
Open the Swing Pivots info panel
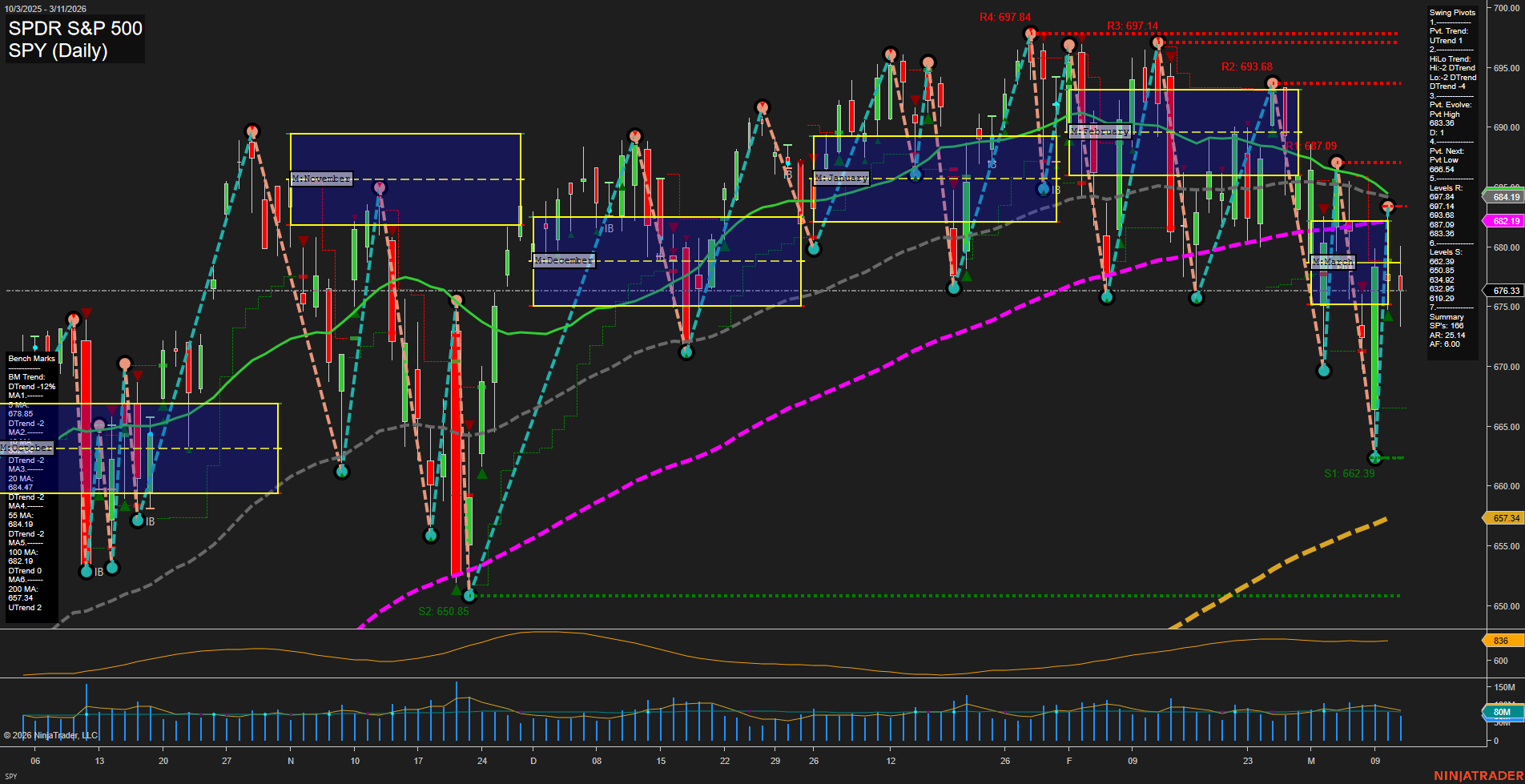click(1452, 13)
